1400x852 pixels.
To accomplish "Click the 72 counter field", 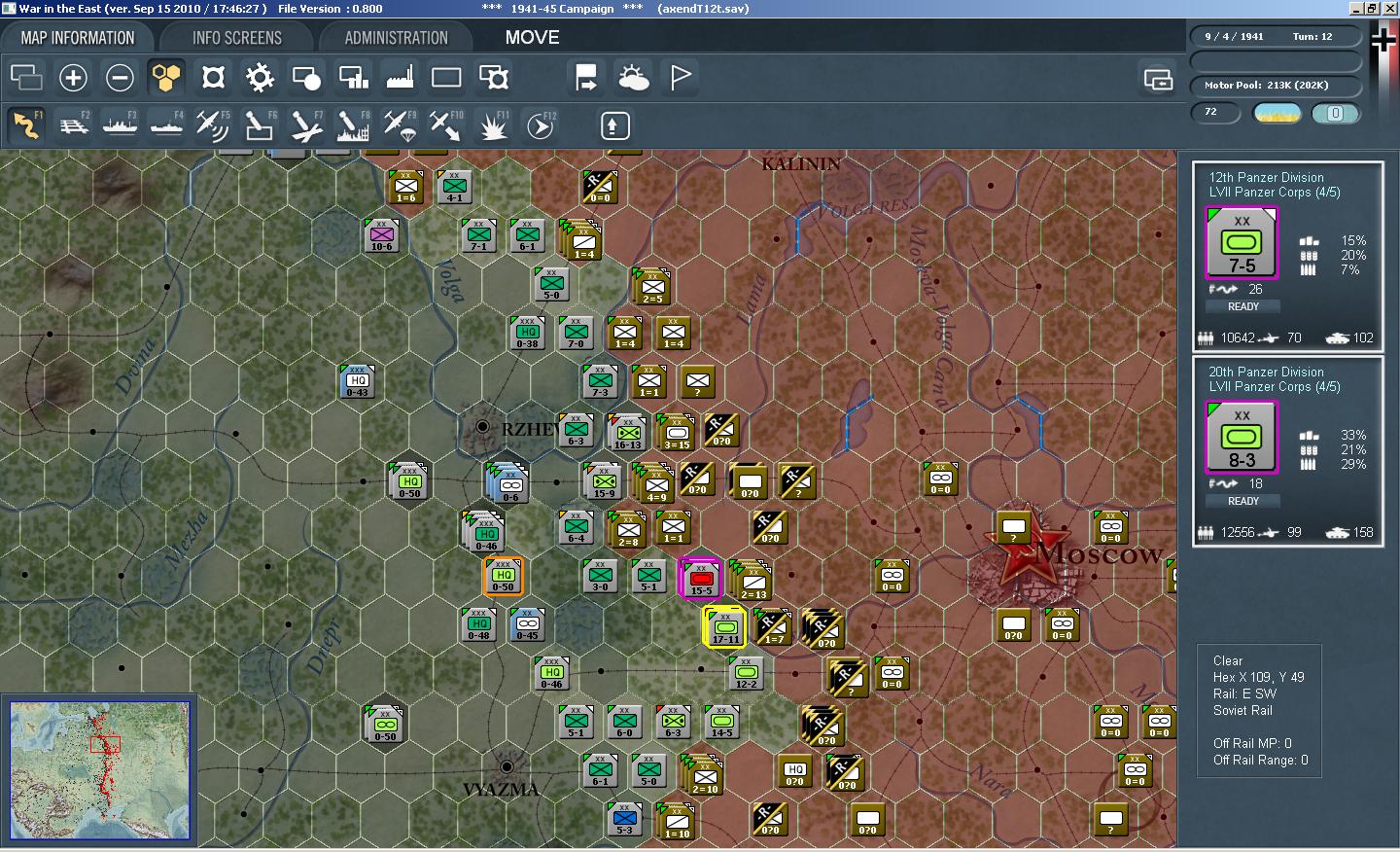I will (x=1215, y=113).
